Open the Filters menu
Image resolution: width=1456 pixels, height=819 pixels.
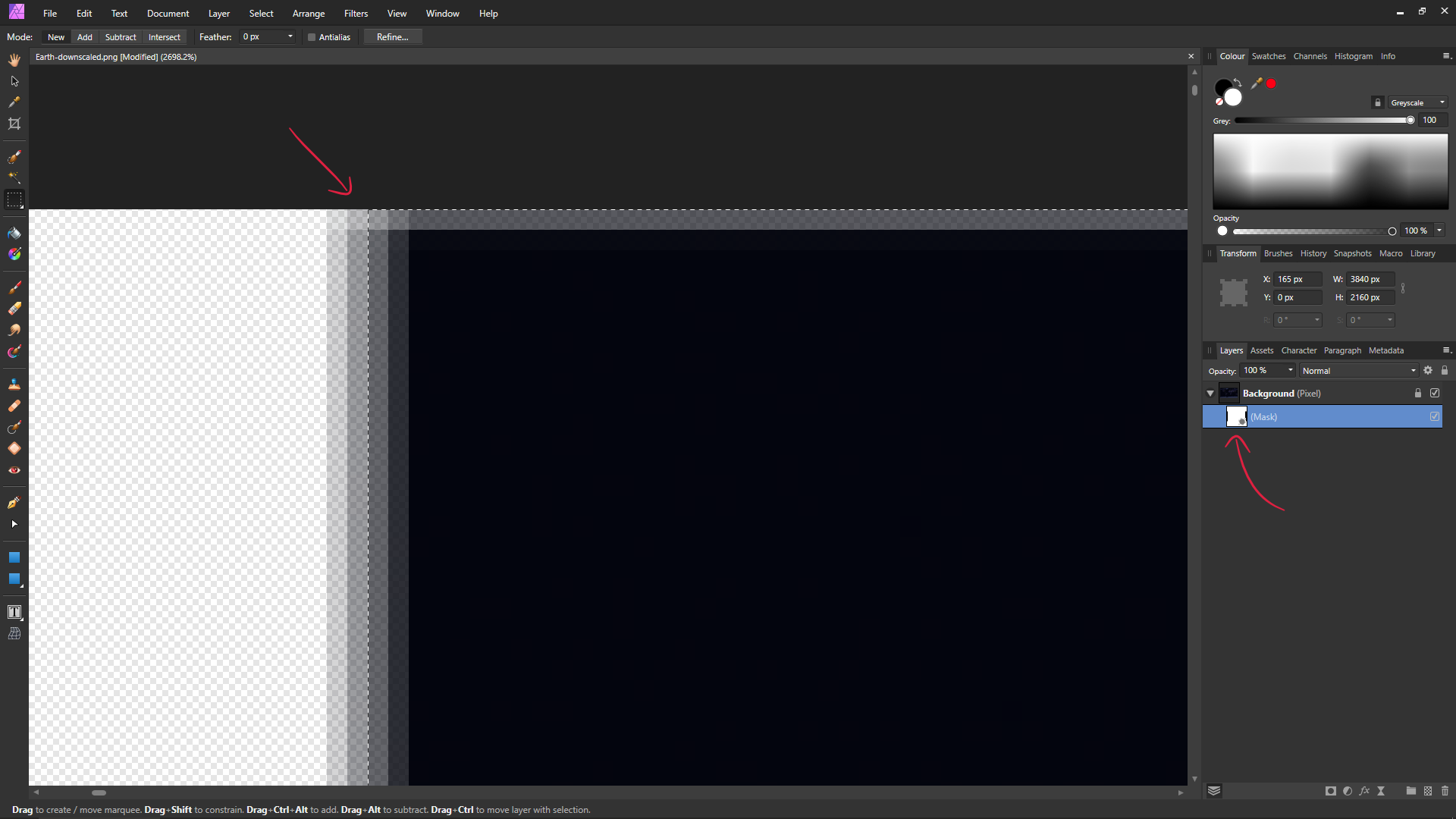coord(356,14)
